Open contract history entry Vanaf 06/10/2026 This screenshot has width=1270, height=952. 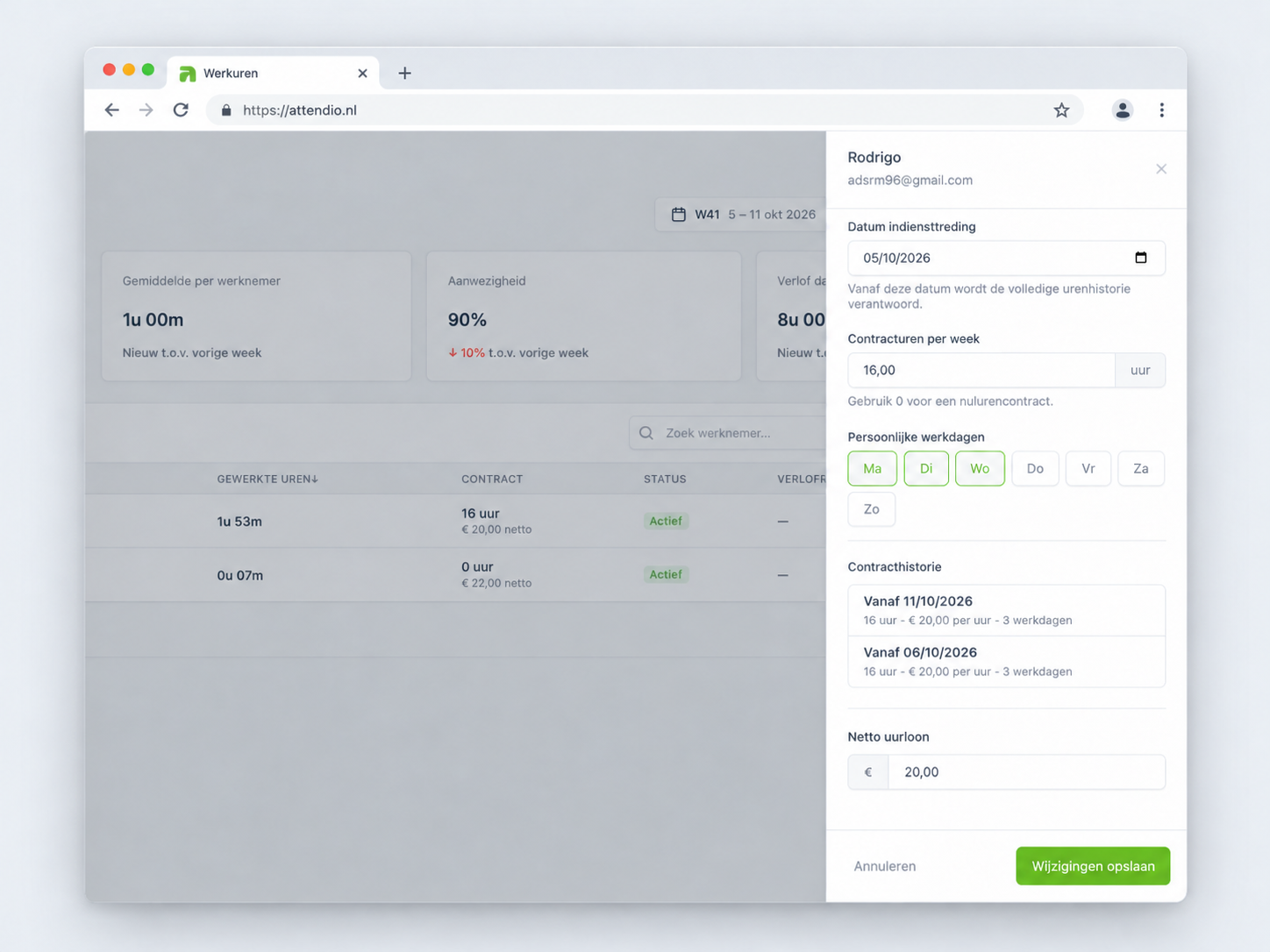pos(1006,662)
